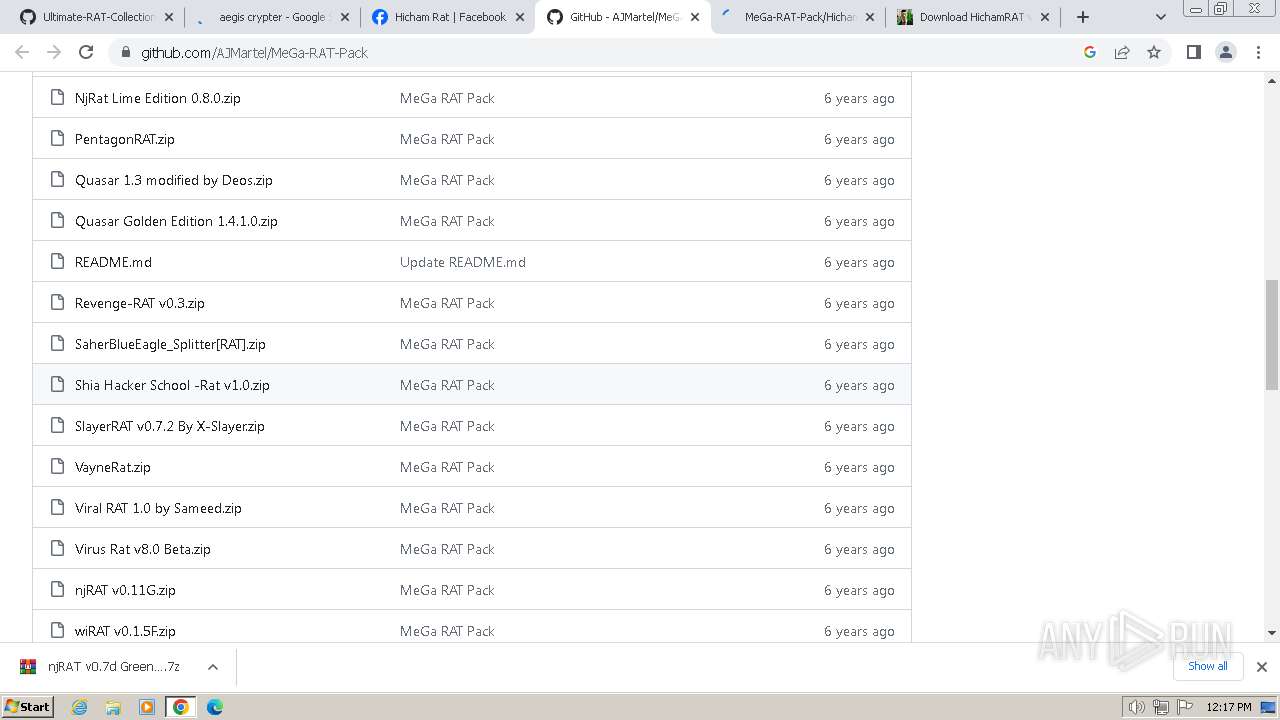
Task: Click the Chrome taskbar icon
Action: click(181, 707)
